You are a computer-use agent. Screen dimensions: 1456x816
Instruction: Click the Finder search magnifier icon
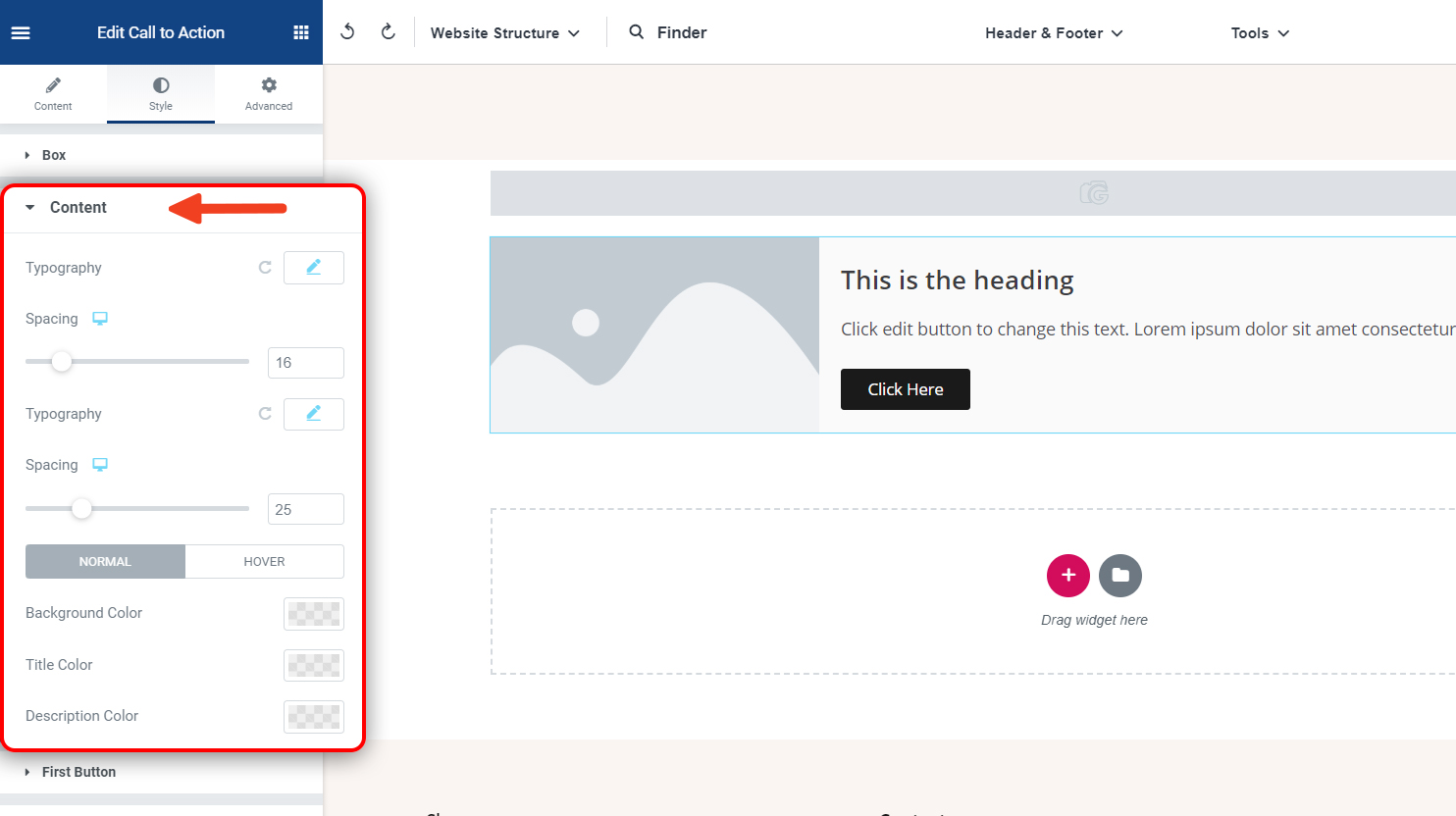(637, 31)
